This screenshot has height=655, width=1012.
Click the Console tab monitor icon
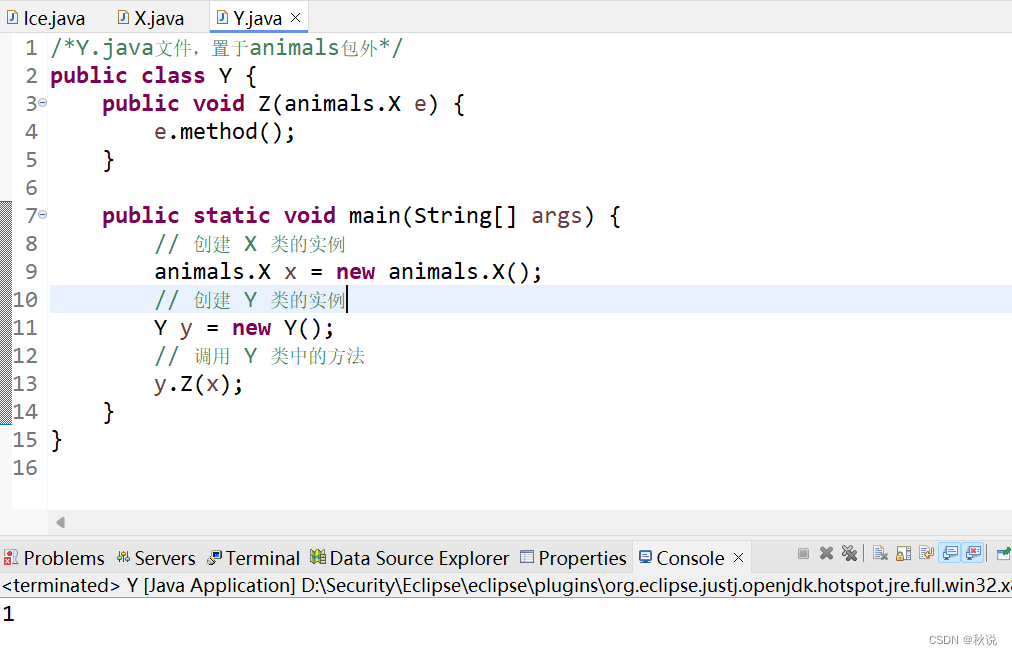tap(645, 556)
